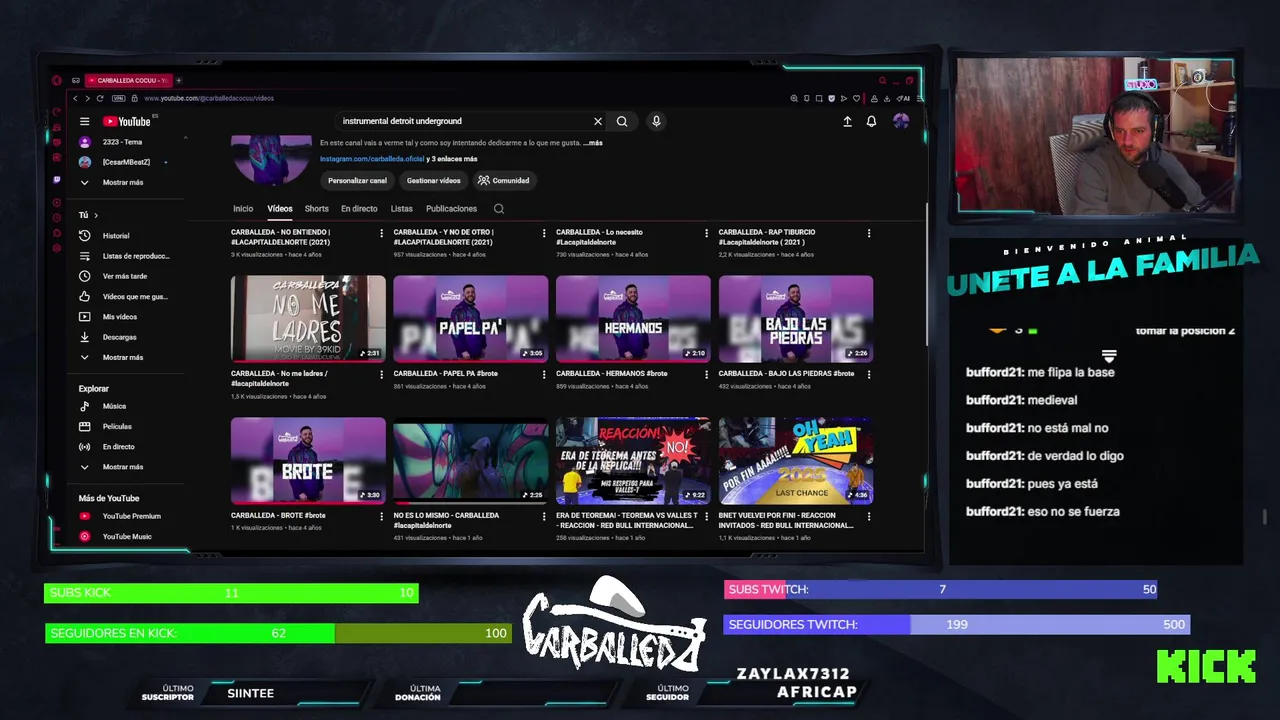The width and height of the screenshot is (1280, 720).
Task: Open the channel's En directo tab
Action: [359, 209]
